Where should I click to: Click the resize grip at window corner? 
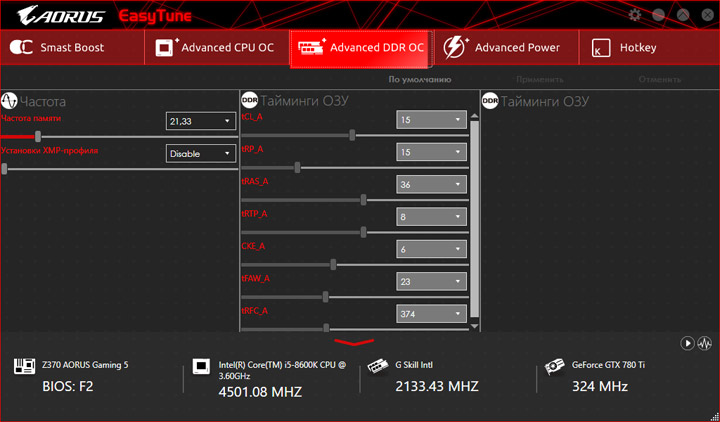pyautogui.click(x=714, y=416)
